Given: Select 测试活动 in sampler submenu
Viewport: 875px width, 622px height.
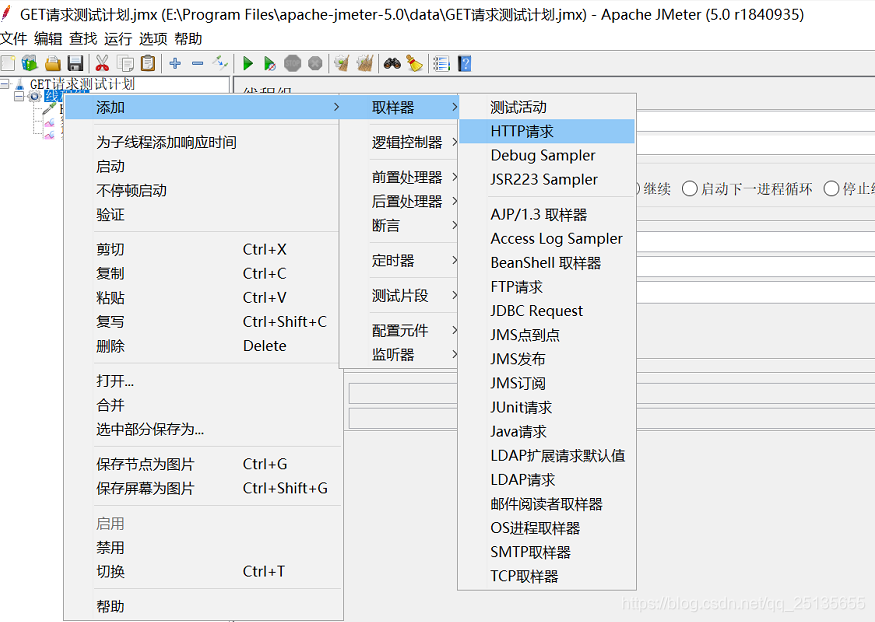Looking at the screenshot, I should 547,107.
